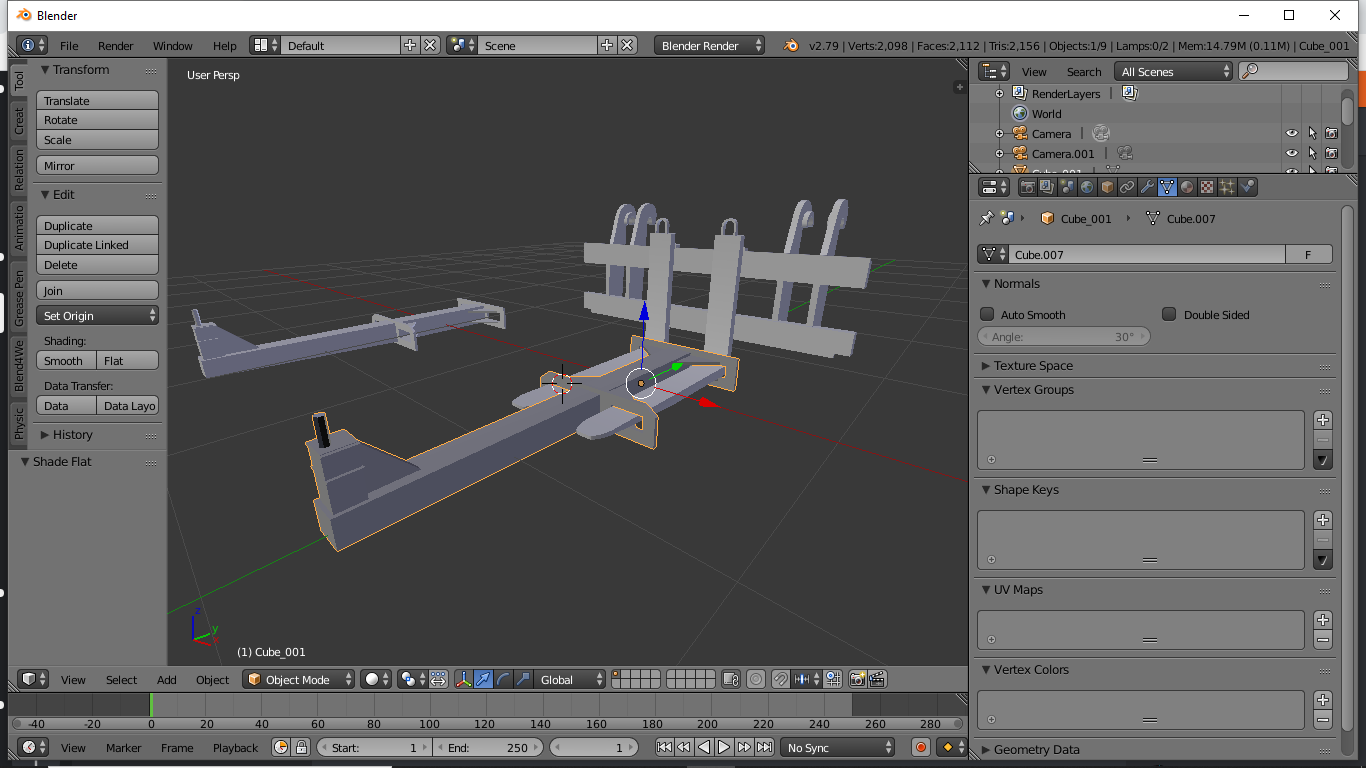Screen dimensions: 1366x768
Task: Open the Texture properties checker icon
Action: pyautogui.click(x=1207, y=187)
